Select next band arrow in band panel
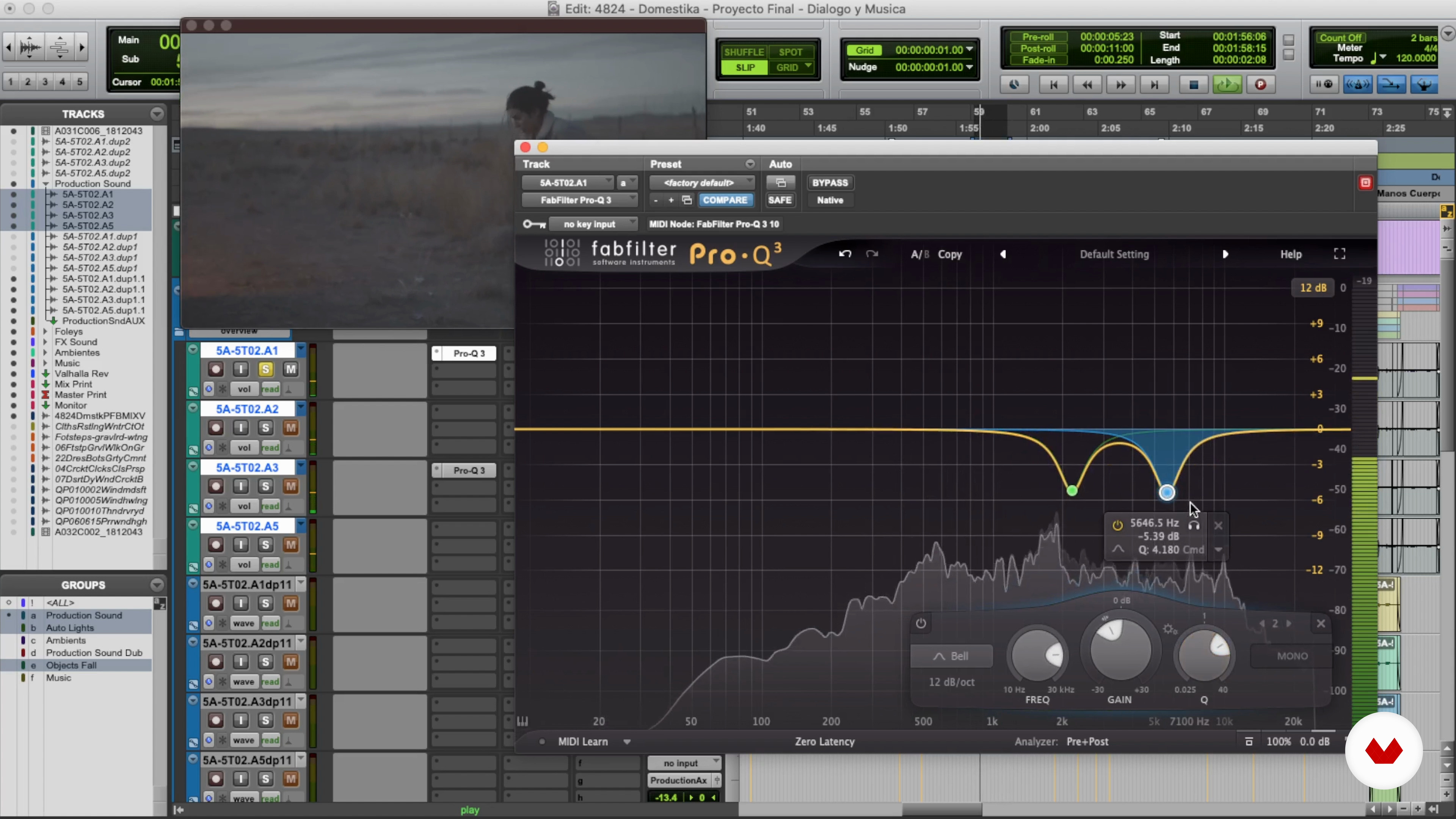The height and width of the screenshot is (819, 1456). pos(1289,623)
